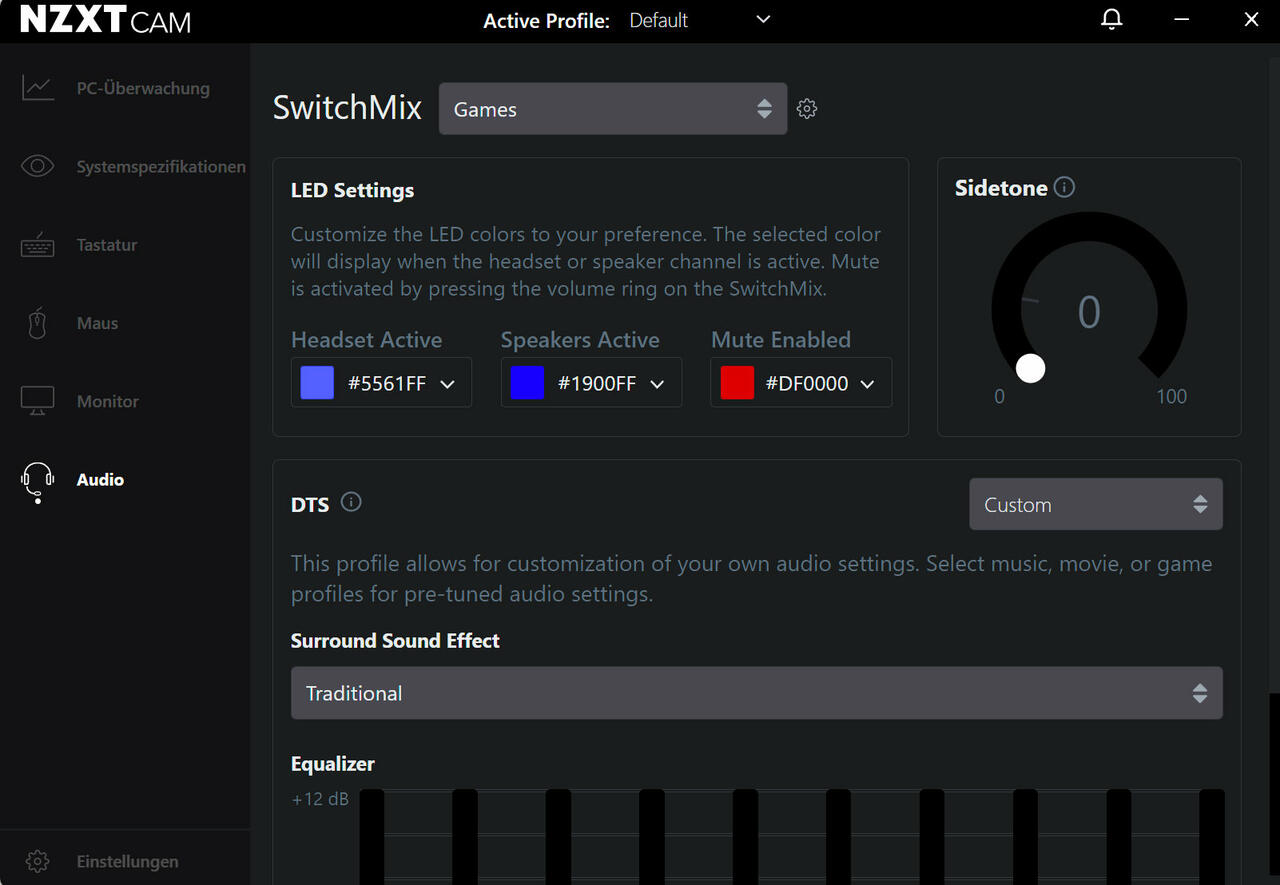Click the Systemspezifikationen eye icon
1280x885 pixels.
coord(38,166)
